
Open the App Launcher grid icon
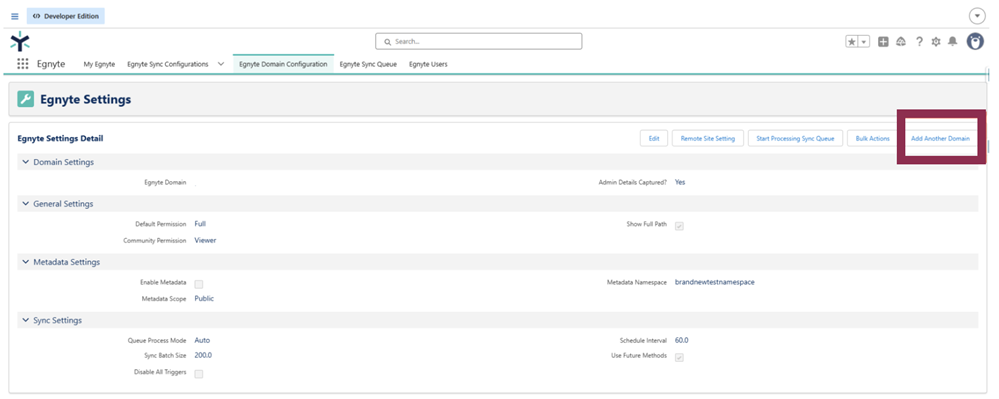click(x=23, y=64)
